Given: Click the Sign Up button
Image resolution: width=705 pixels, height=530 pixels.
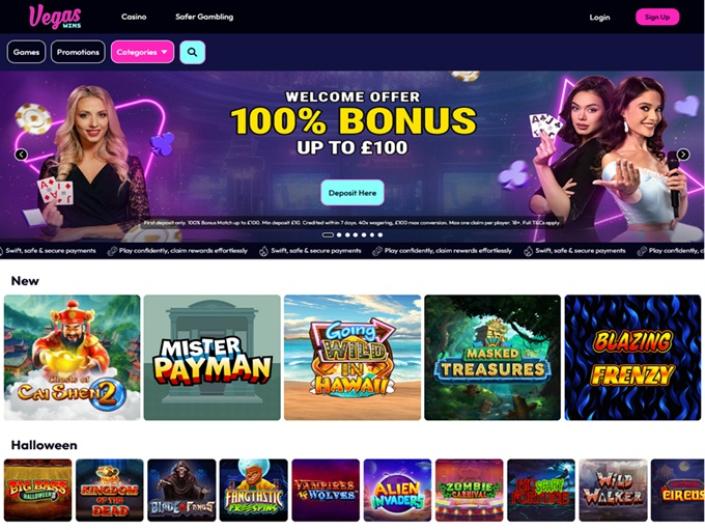Looking at the screenshot, I should [657, 17].
